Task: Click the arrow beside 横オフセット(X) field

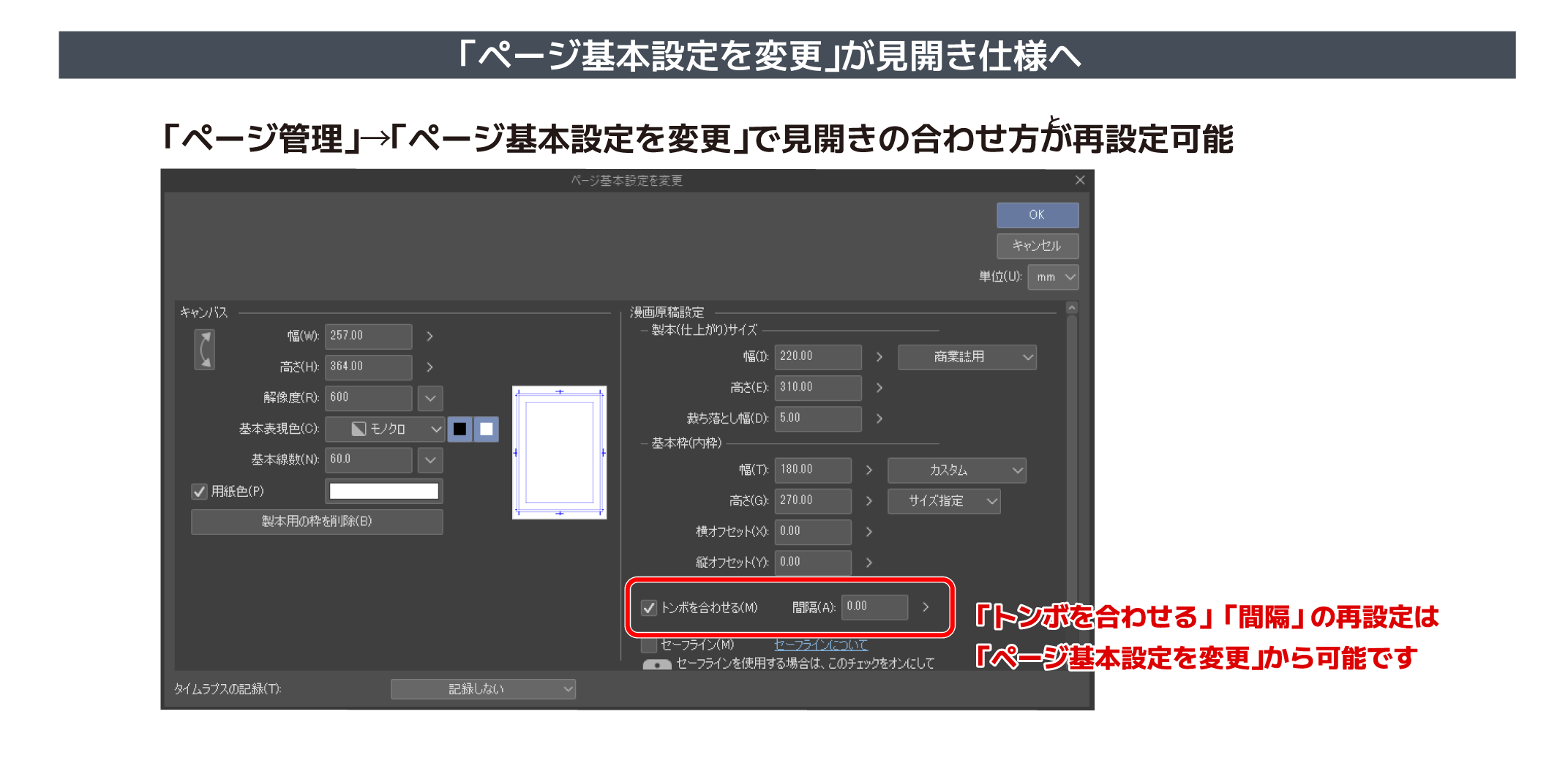Action: [869, 531]
